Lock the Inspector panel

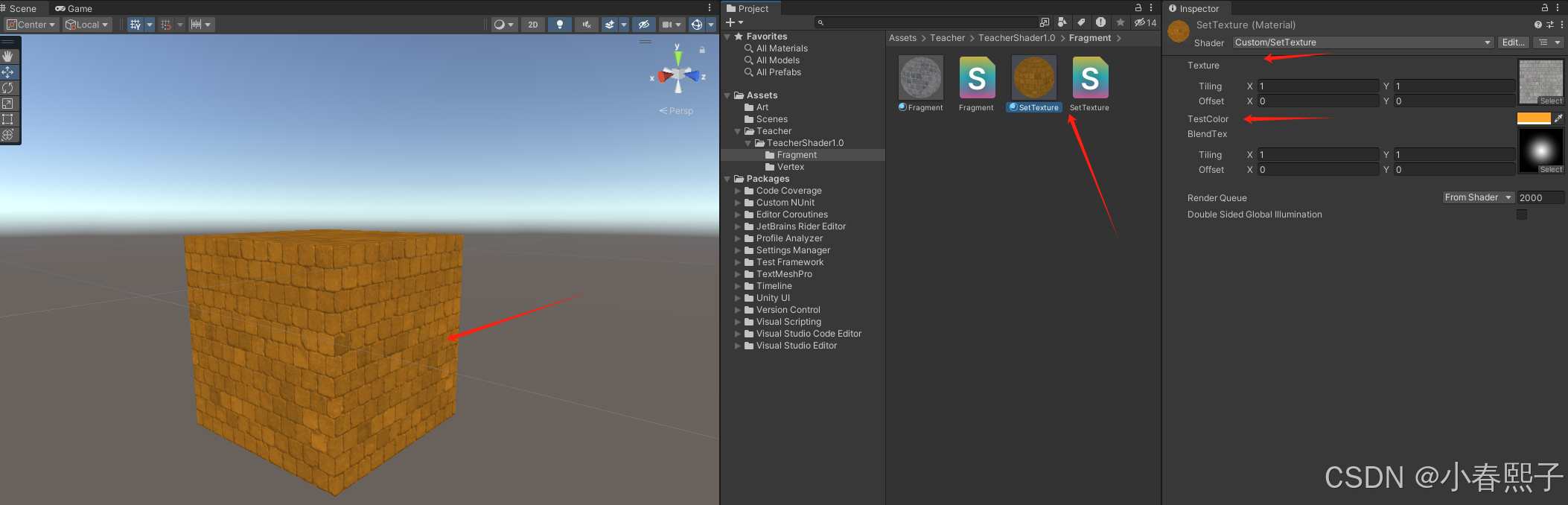[x=1545, y=8]
